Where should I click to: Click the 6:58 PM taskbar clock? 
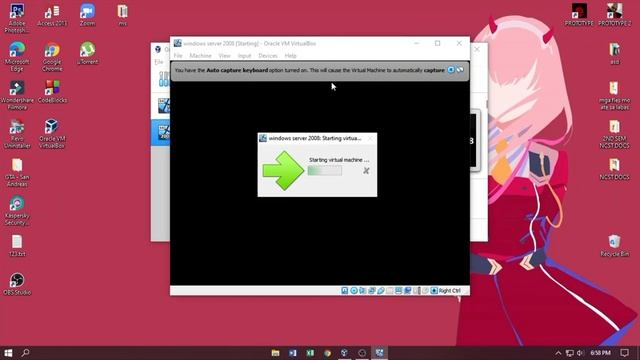coord(600,353)
